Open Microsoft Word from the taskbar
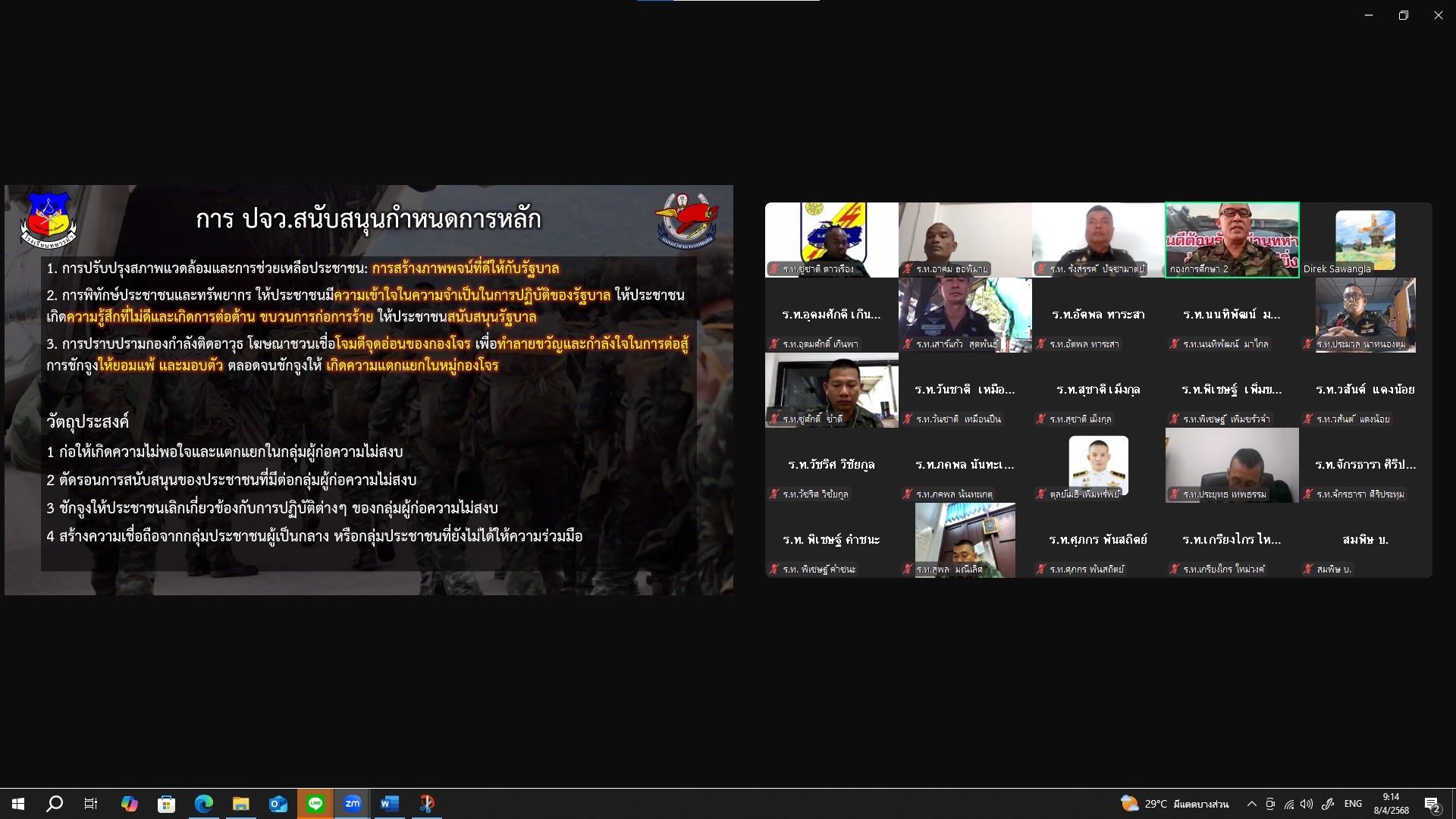1456x819 pixels. tap(390, 804)
